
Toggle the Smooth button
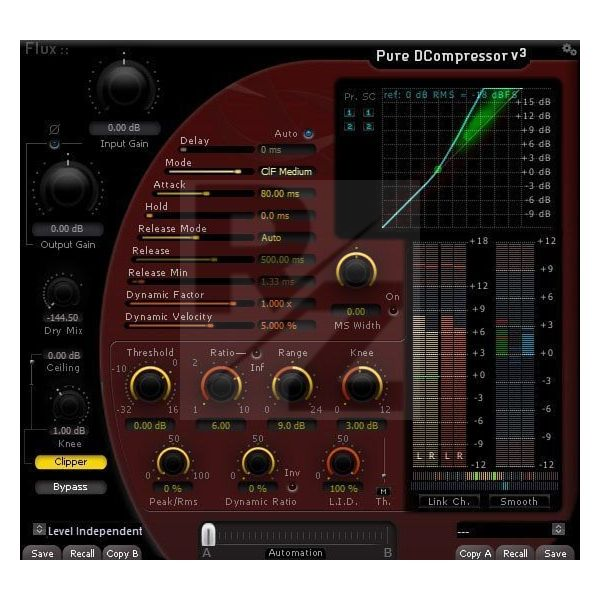(519, 501)
